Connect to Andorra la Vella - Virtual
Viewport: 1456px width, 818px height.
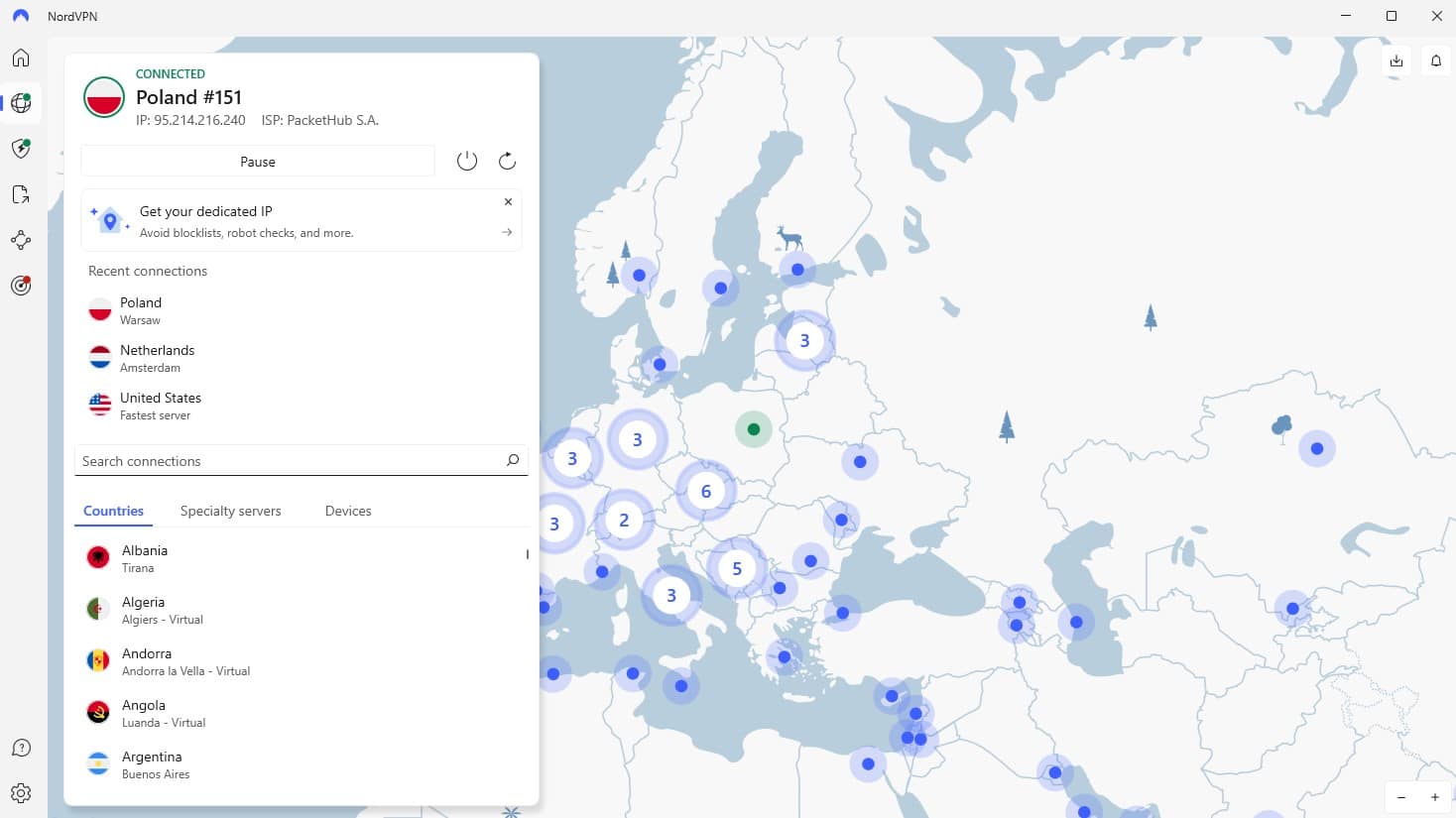click(302, 661)
